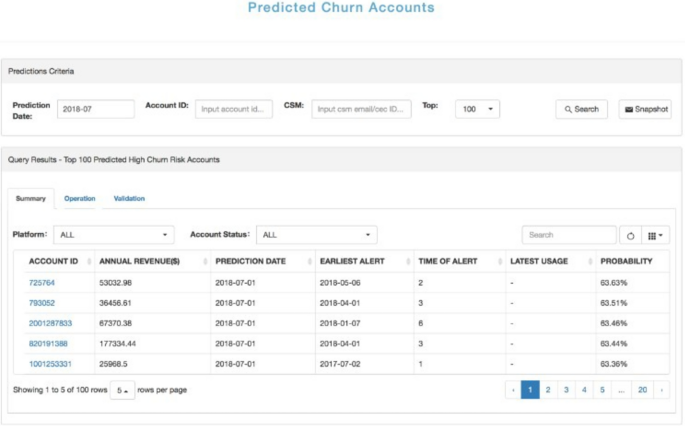This screenshot has height=426, width=685.
Task: Jump to page 20 in pagination
Action: (x=642, y=390)
